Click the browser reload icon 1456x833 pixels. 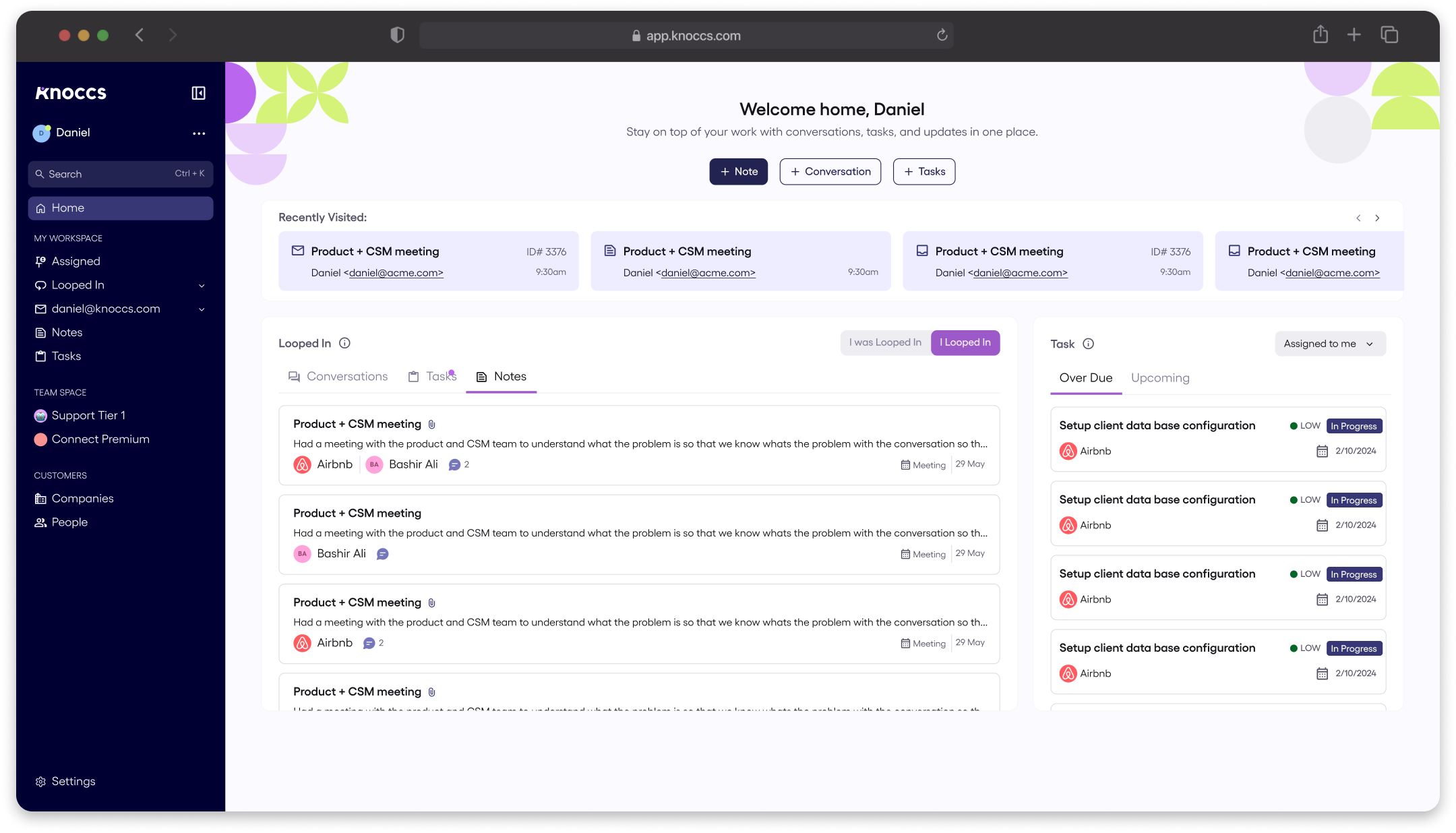click(x=942, y=35)
